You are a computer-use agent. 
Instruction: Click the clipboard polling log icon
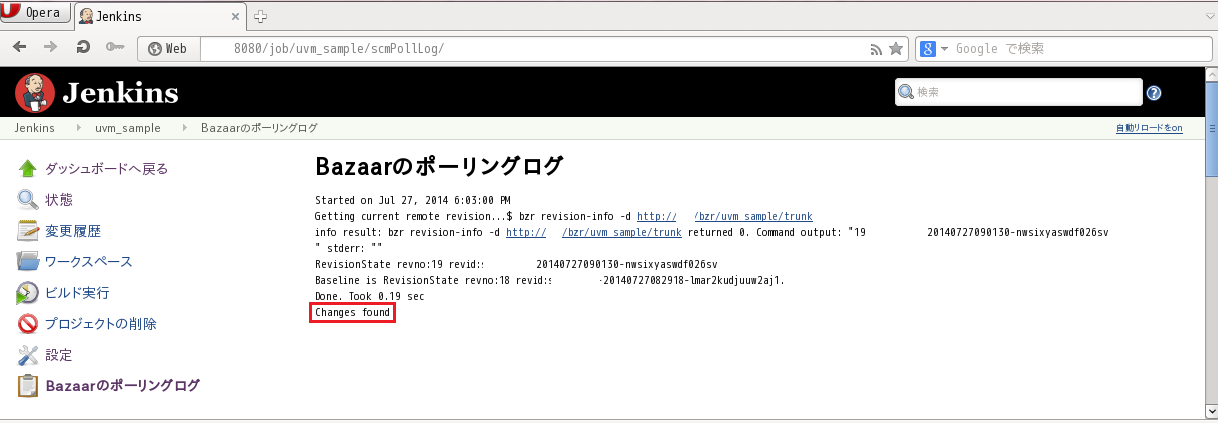click(x=28, y=386)
